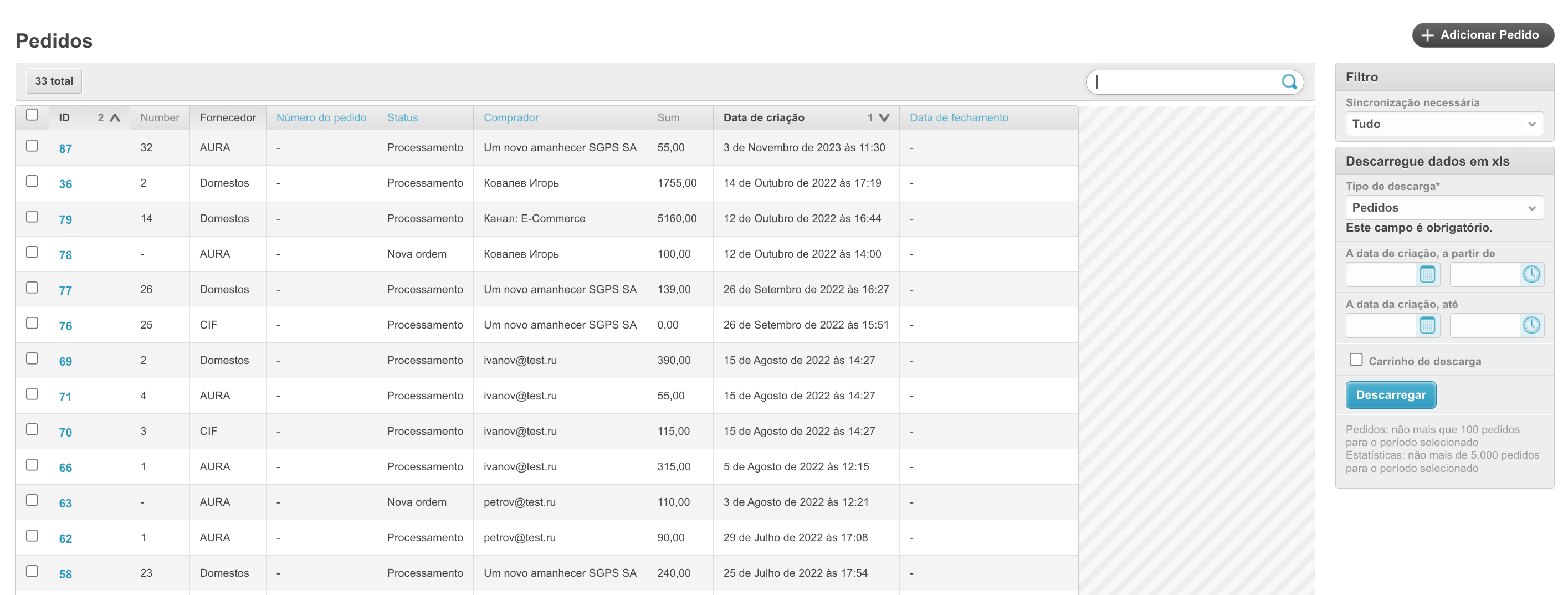Open clock picker for creation date until
This screenshot has height=595, width=1568.
click(x=1531, y=326)
